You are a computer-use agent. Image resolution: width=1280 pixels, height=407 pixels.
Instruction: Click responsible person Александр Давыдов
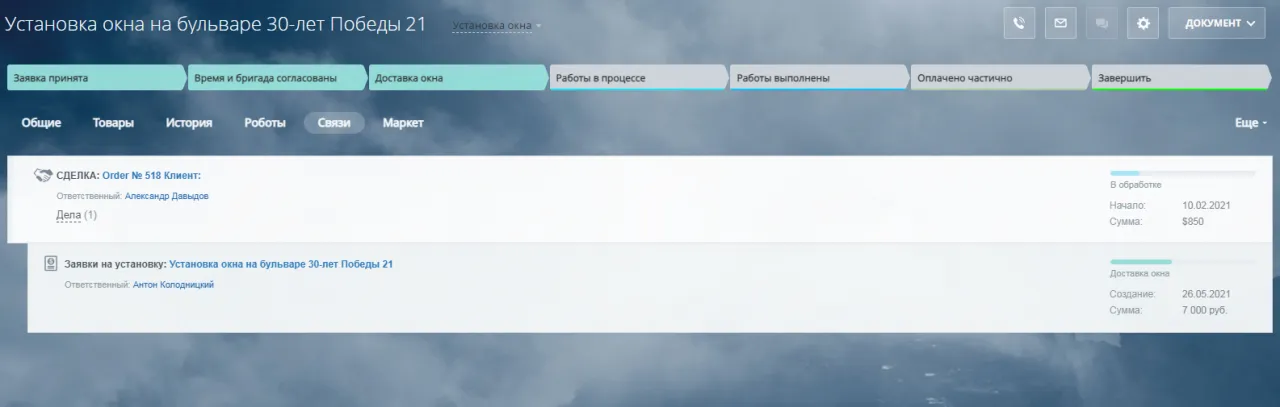click(x=166, y=196)
